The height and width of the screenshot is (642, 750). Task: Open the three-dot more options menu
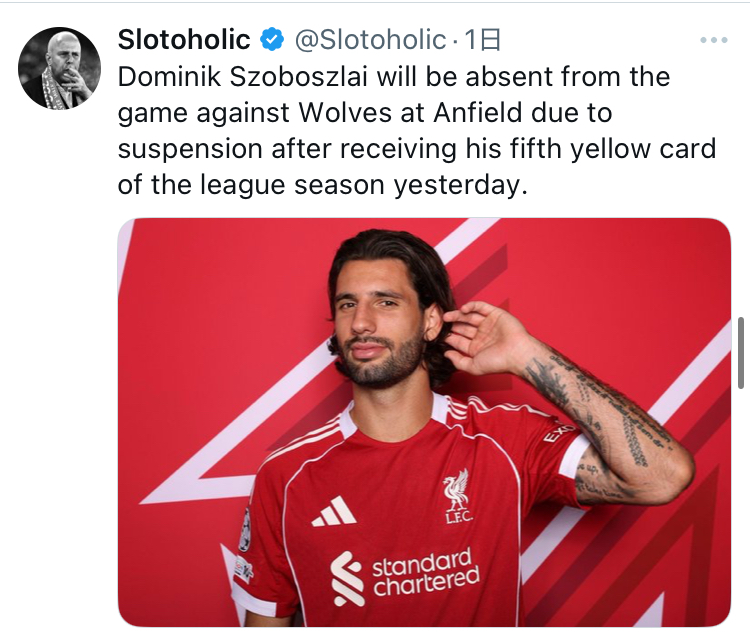coord(713,41)
